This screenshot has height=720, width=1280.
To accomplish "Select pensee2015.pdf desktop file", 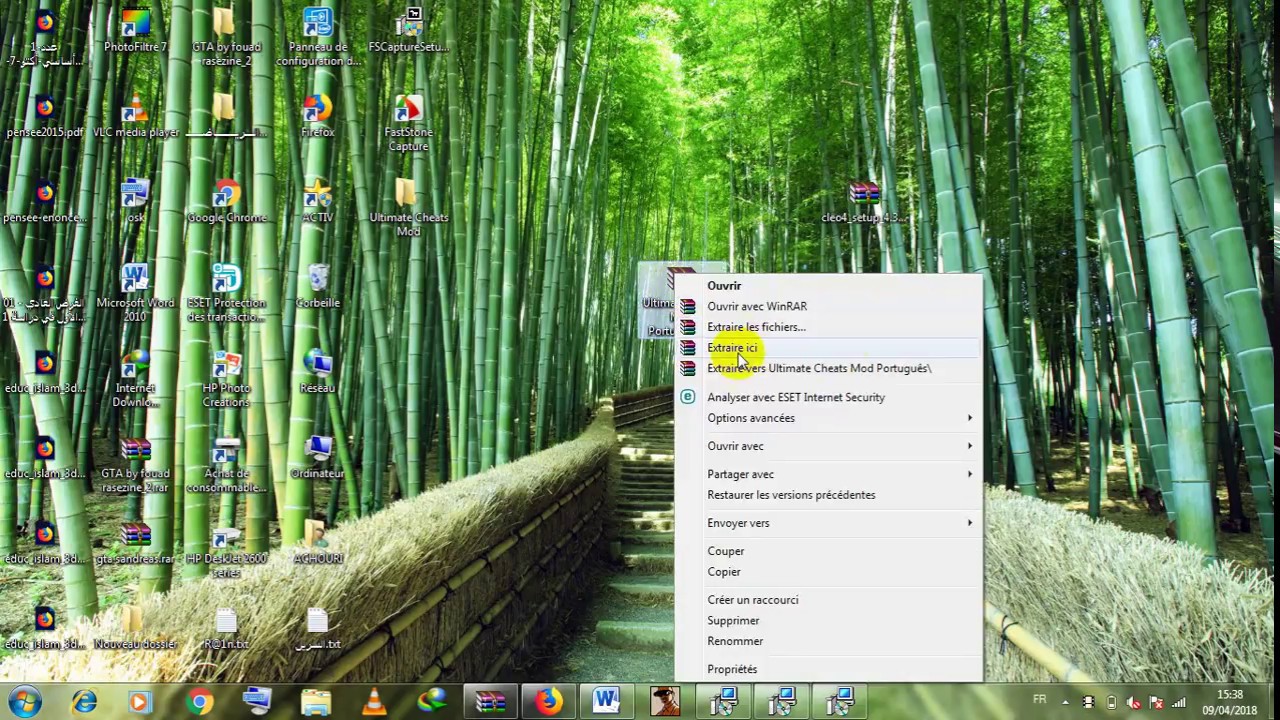I will point(45,117).
